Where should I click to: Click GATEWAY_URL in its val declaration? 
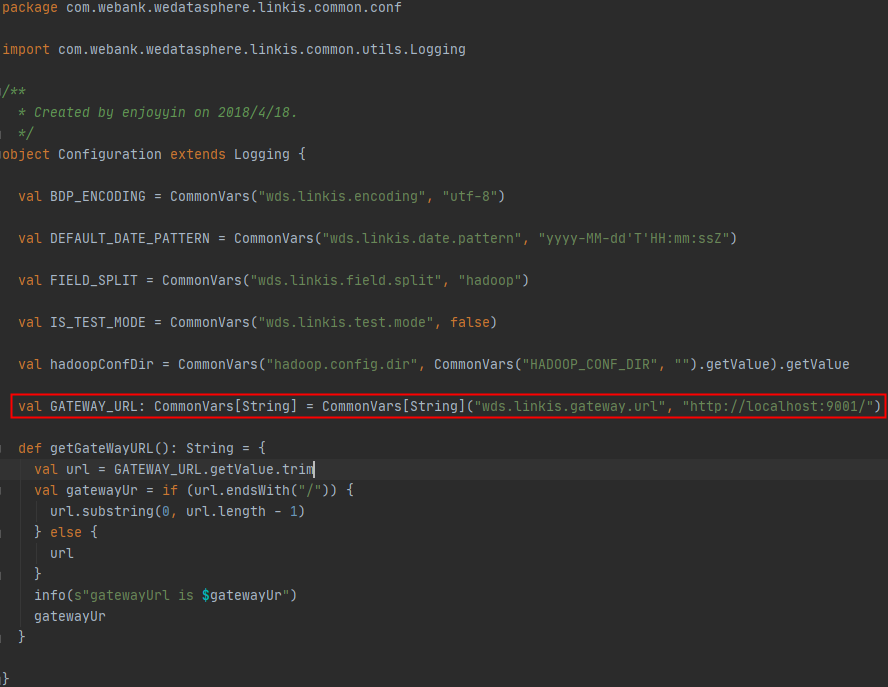(93, 406)
